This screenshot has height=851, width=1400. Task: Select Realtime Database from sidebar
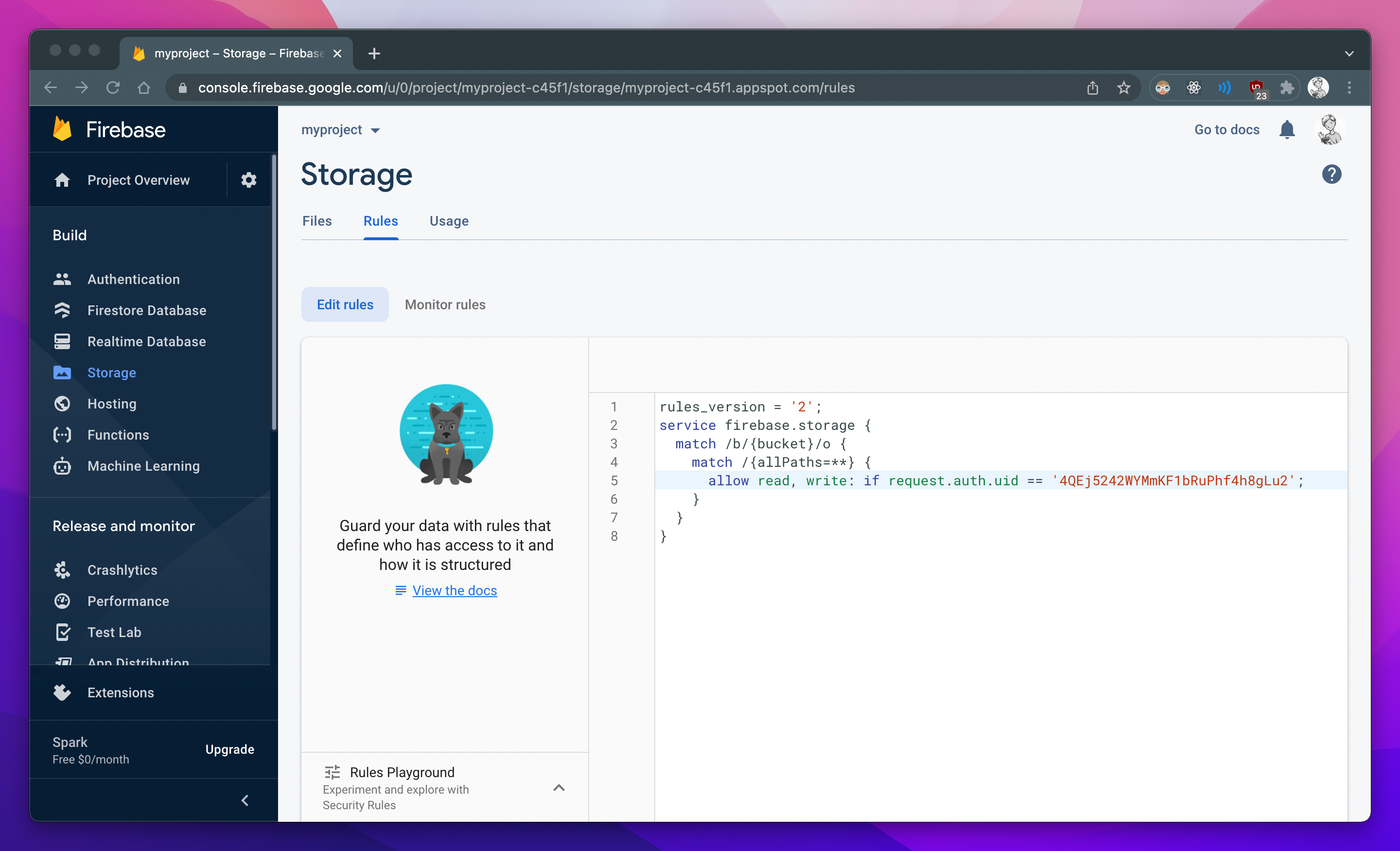147,341
